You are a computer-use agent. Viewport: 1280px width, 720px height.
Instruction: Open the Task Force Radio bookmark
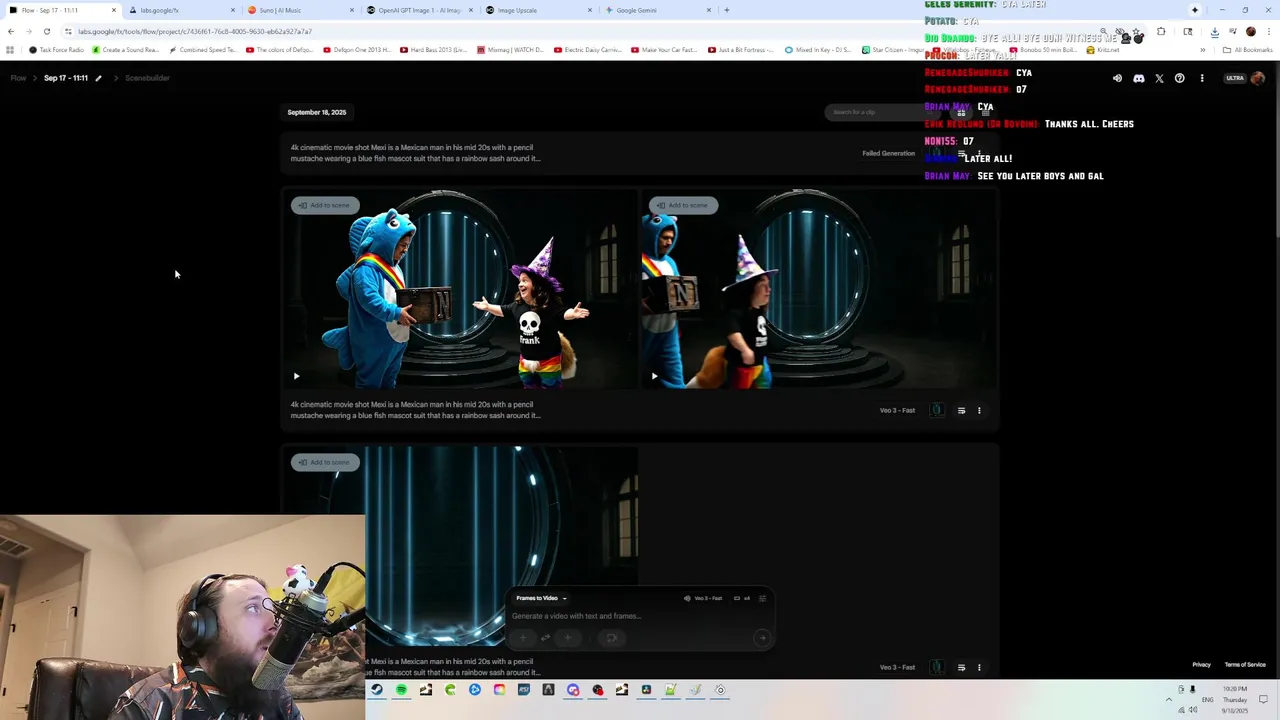(x=56, y=49)
